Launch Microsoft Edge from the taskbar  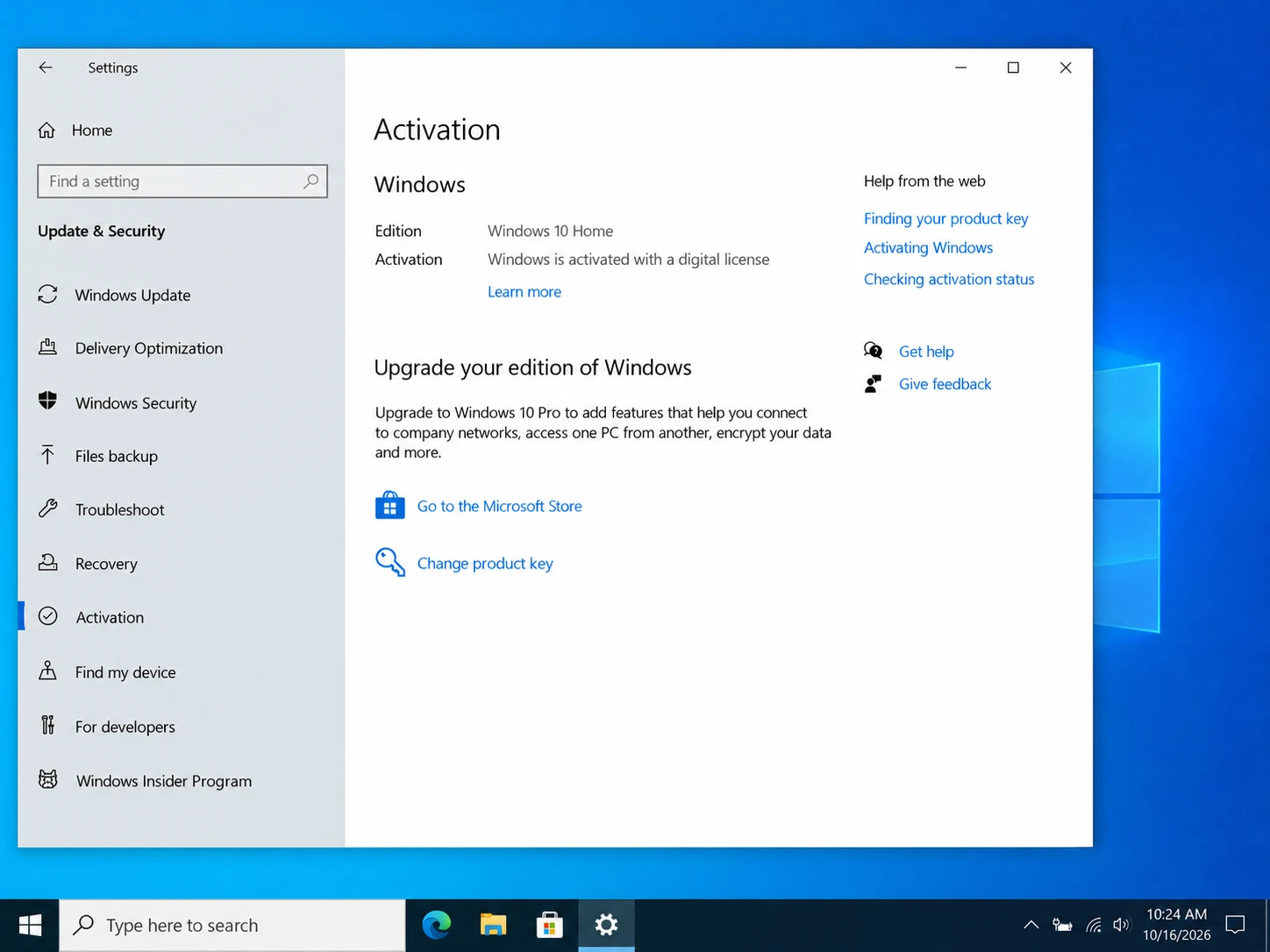coord(437,925)
